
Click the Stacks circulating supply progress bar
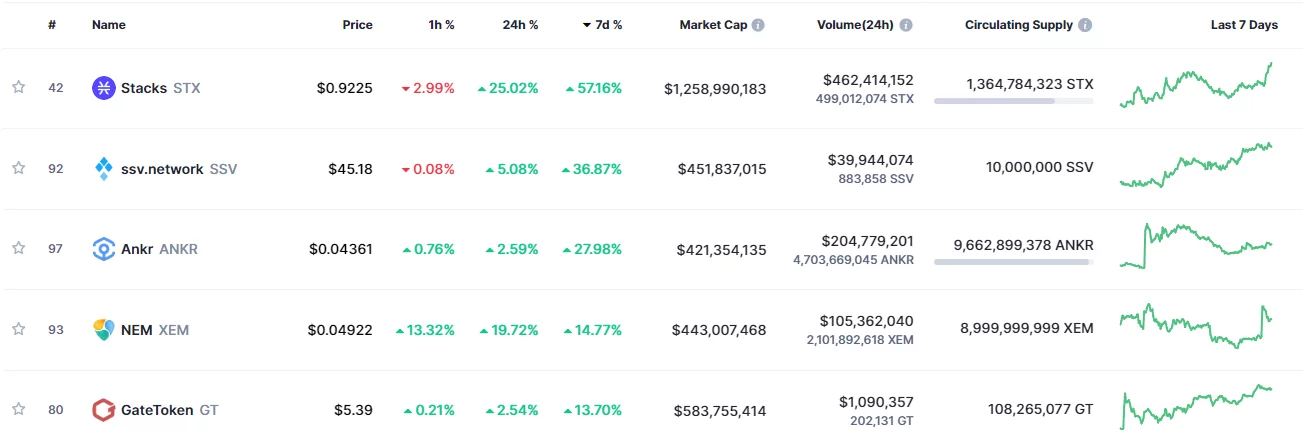click(x=1014, y=101)
